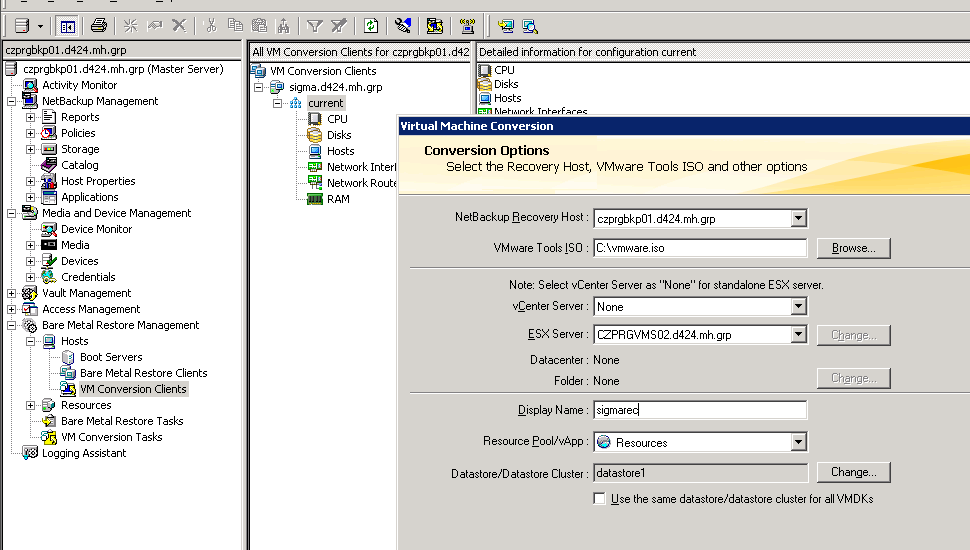970x550 pixels.
Task: Expand the Policies node
Action: click(30, 134)
